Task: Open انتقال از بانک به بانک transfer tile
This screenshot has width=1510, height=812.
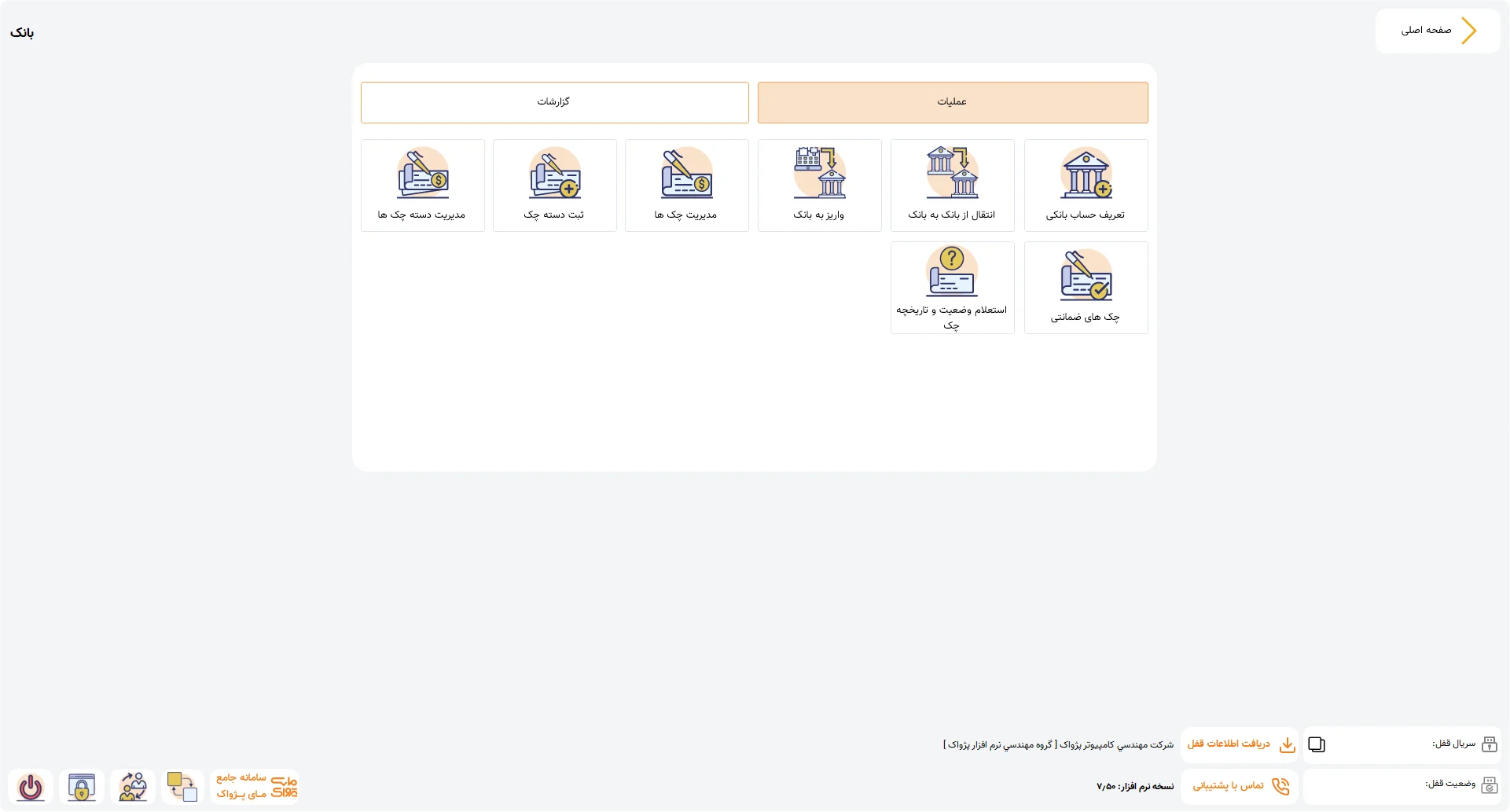Action: click(x=952, y=186)
